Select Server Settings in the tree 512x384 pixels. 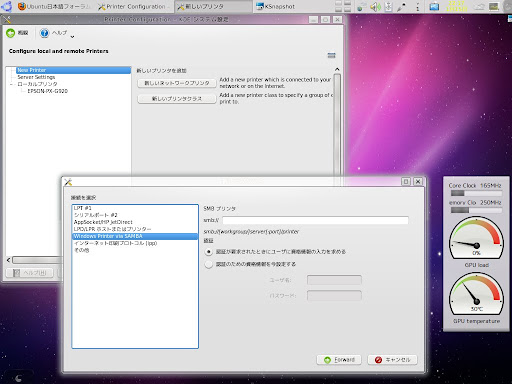[x=36, y=77]
